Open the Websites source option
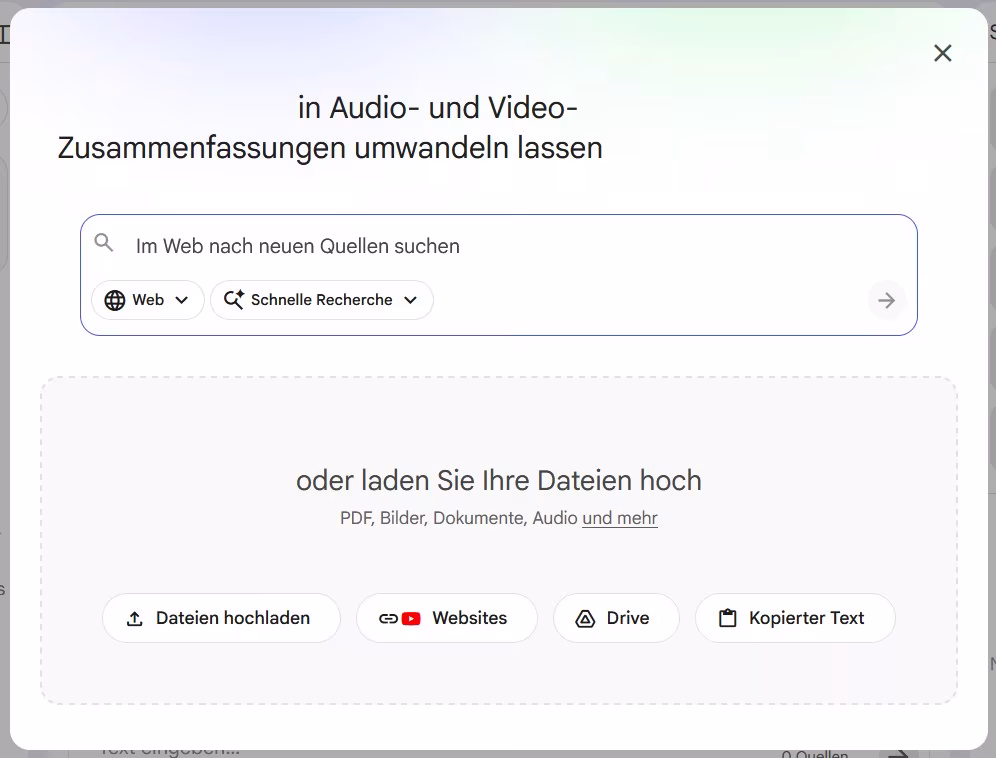 447,618
